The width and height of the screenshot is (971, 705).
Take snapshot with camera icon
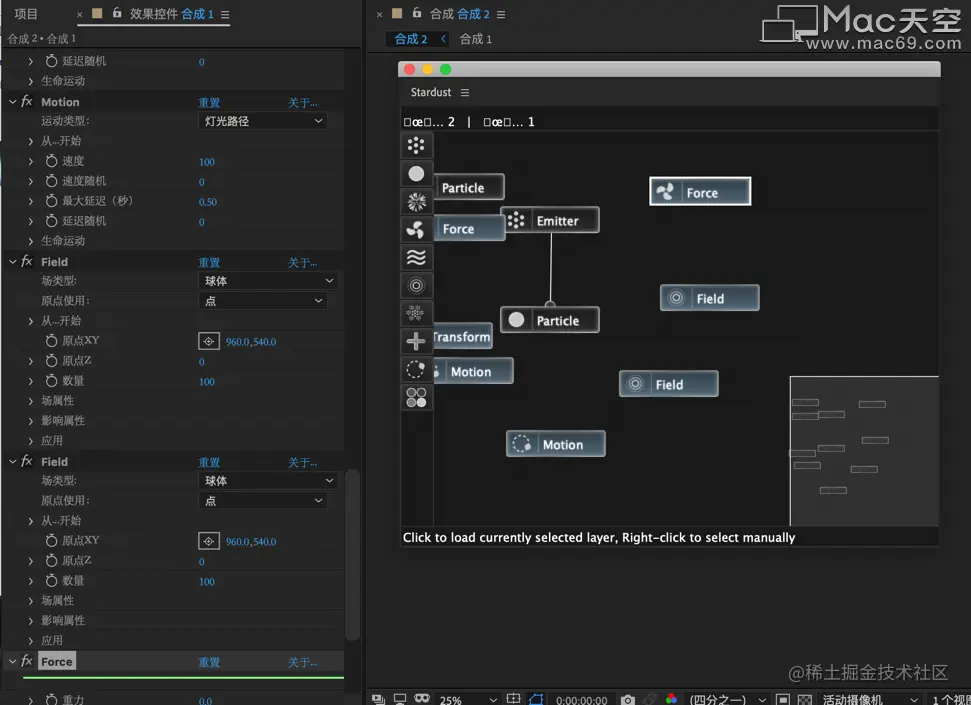click(x=628, y=699)
